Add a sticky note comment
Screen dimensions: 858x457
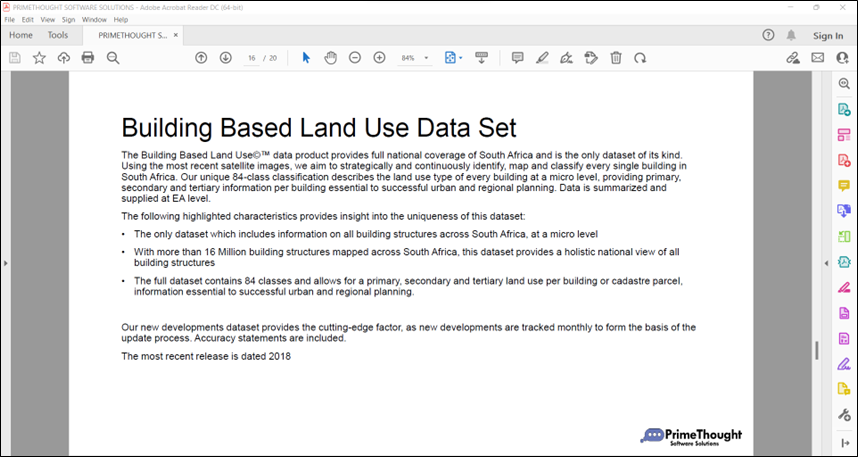pyautogui.click(x=518, y=57)
